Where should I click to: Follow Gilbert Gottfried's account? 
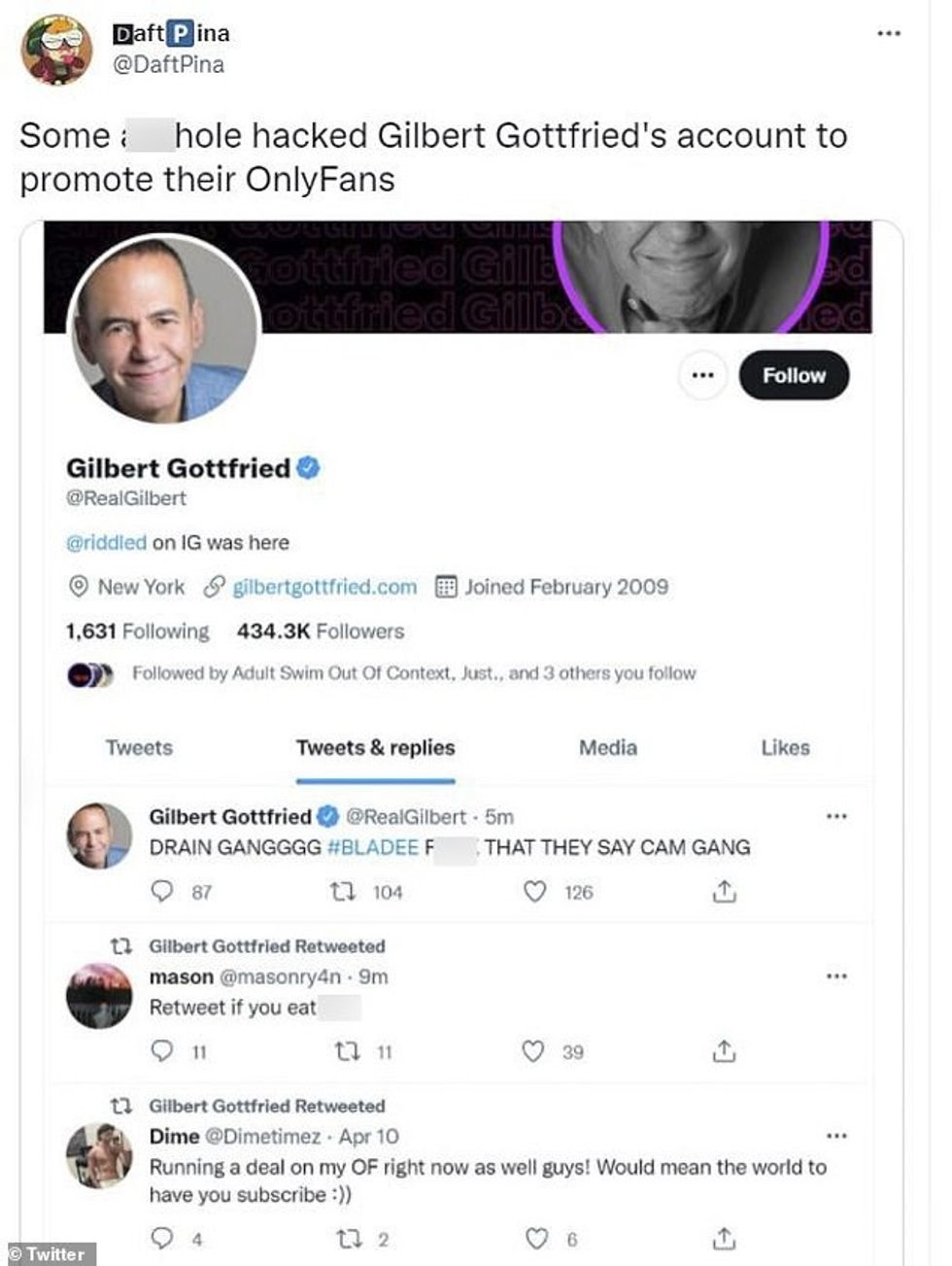point(793,375)
